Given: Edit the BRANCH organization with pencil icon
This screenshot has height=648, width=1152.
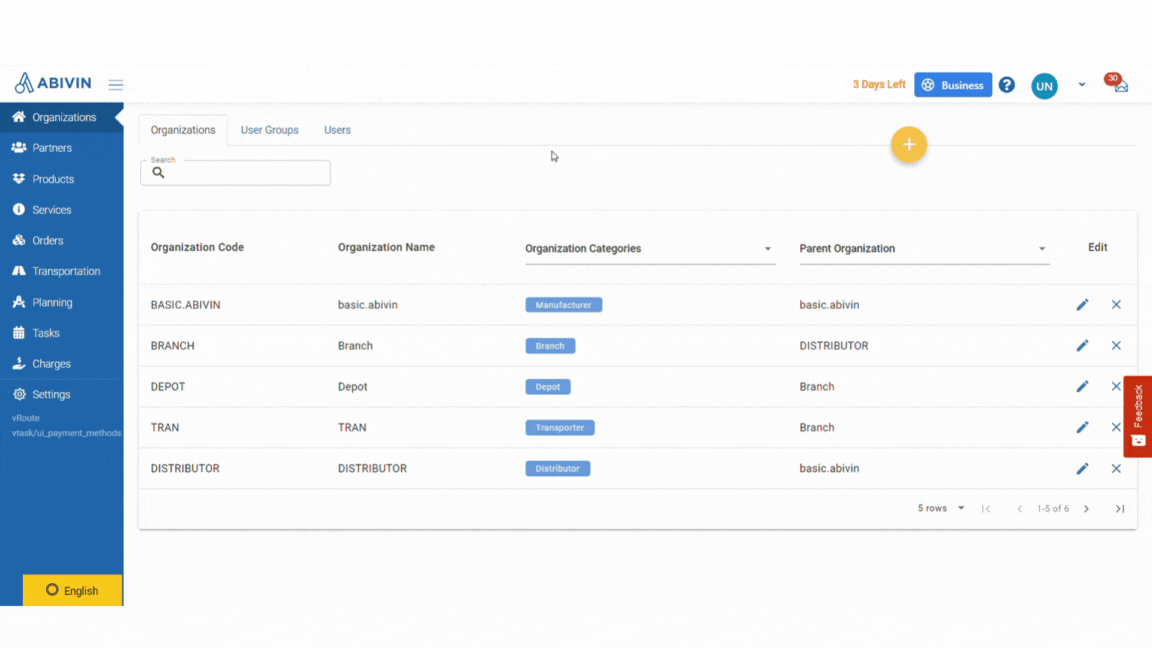Looking at the screenshot, I should coord(1082,345).
